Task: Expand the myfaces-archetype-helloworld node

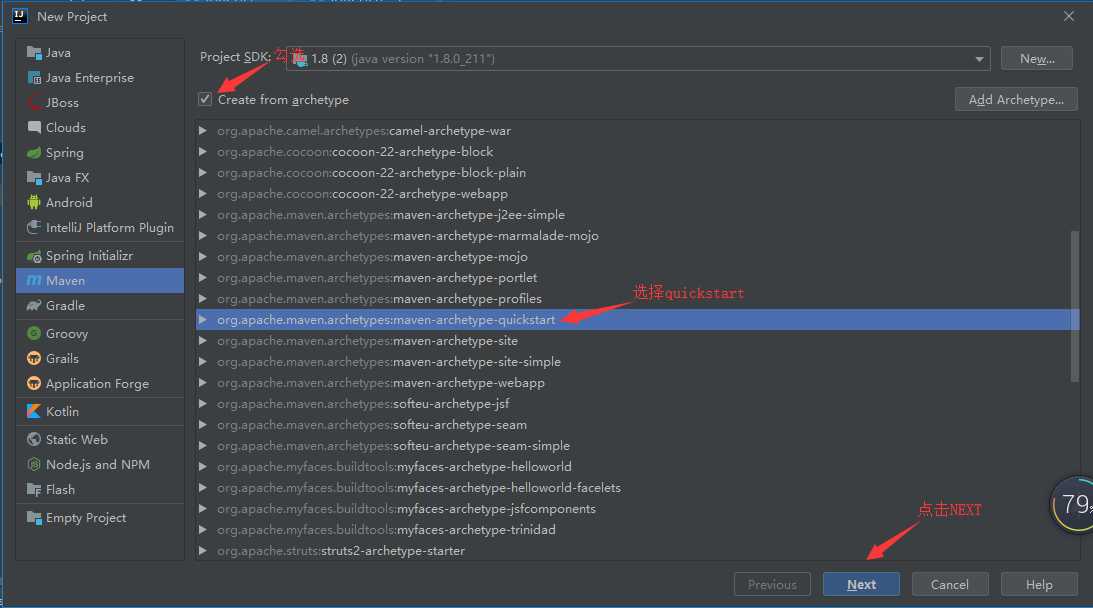Action: pyautogui.click(x=202, y=466)
